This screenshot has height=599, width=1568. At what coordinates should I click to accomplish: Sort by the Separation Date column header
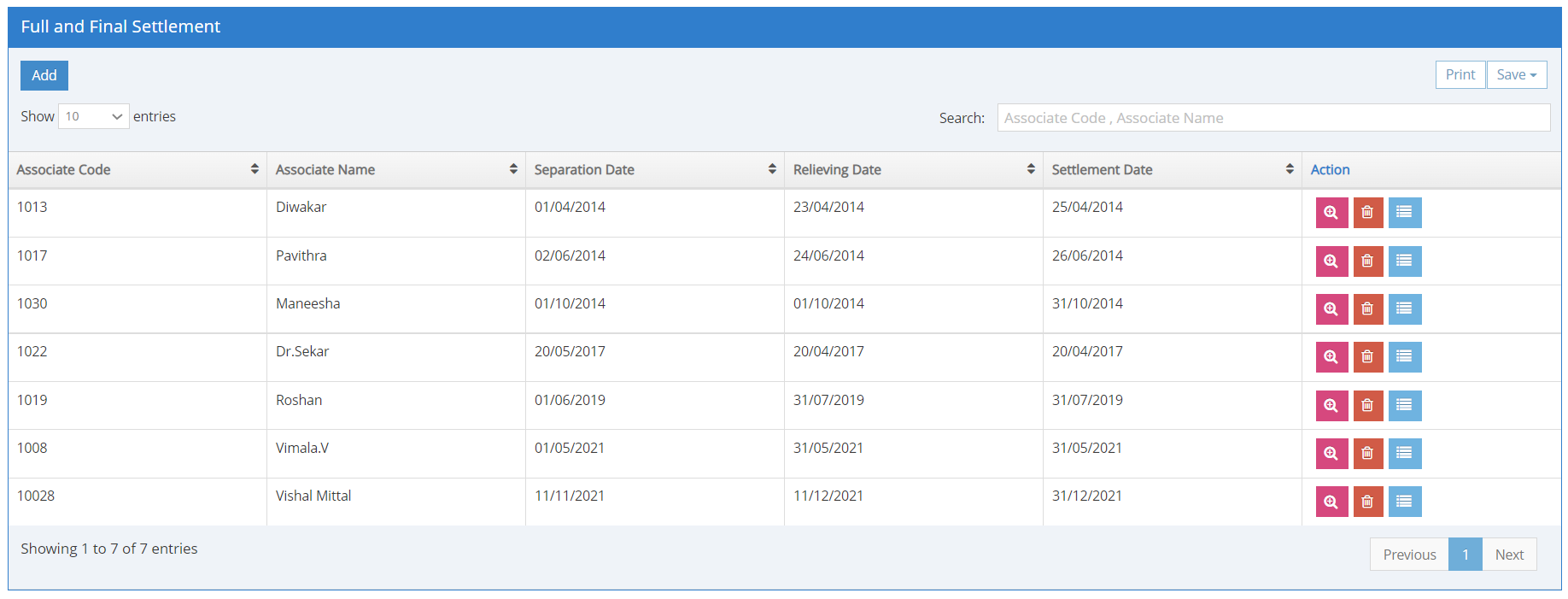654,170
